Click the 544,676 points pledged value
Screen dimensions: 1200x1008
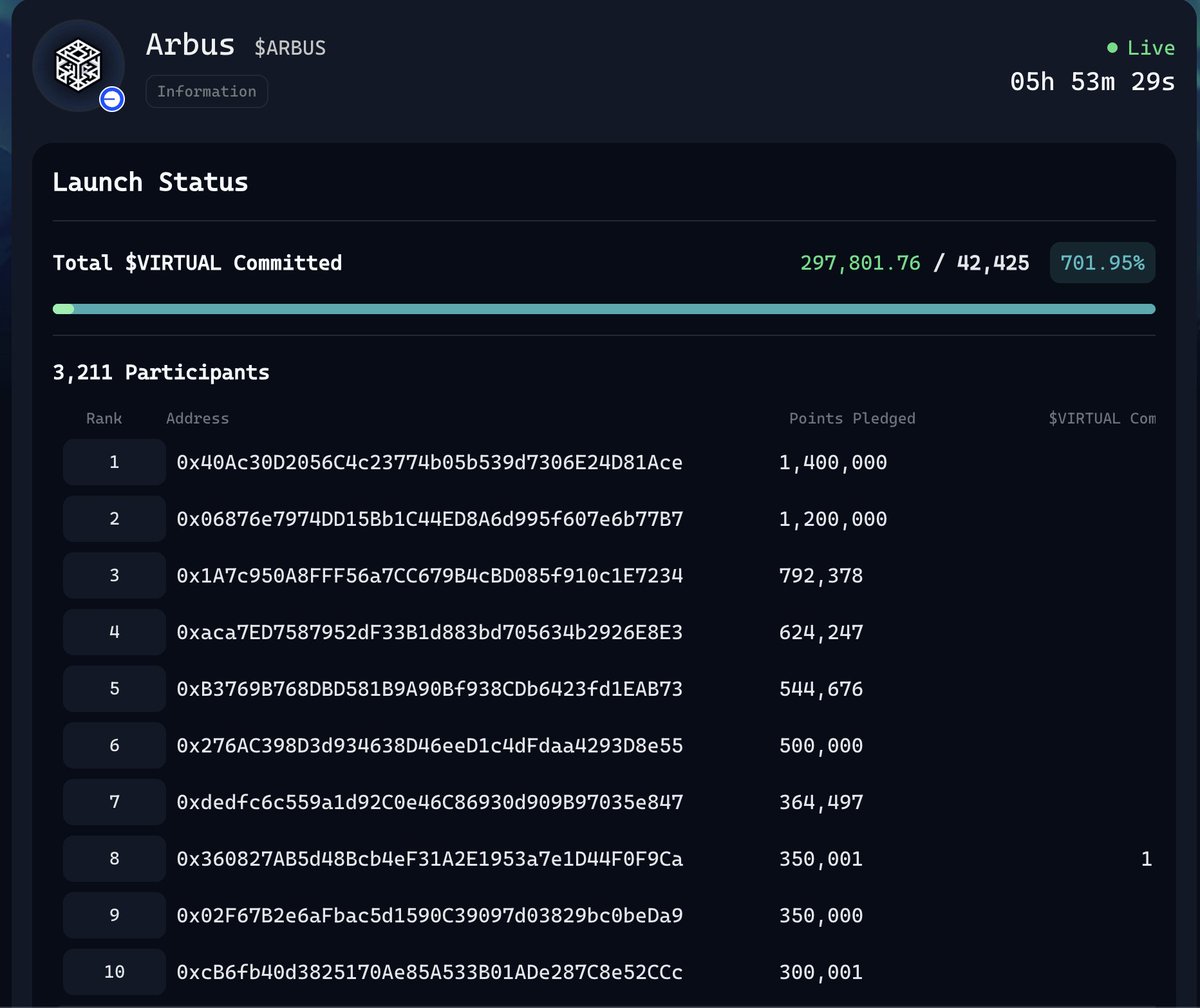tap(821, 690)
